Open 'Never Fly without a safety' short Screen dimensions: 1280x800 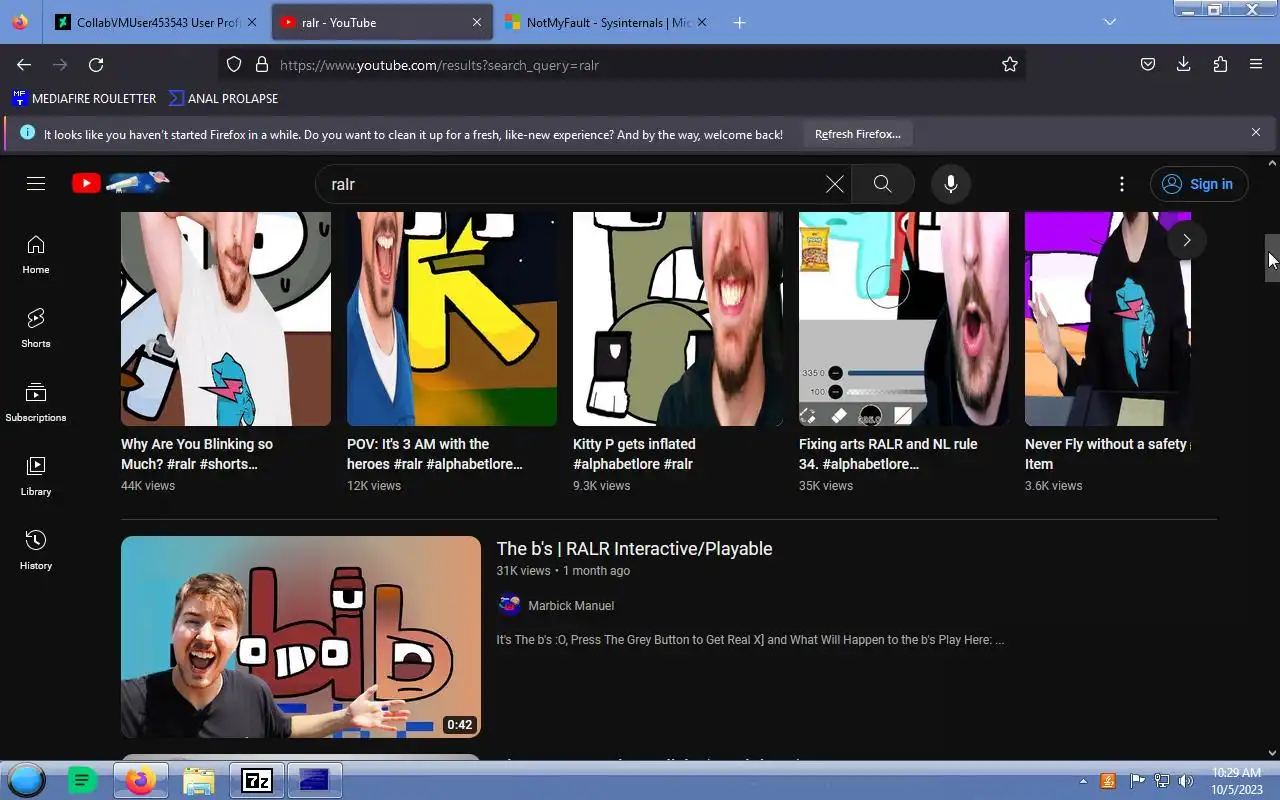click(1108, 318)
